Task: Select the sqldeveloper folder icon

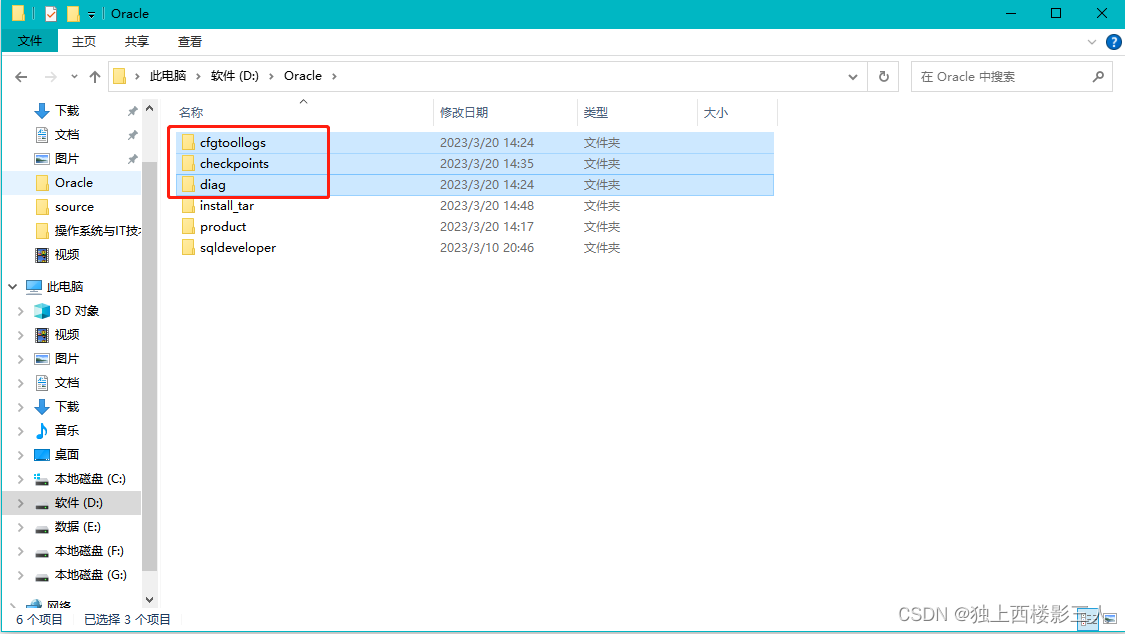Action: [188, 247]
